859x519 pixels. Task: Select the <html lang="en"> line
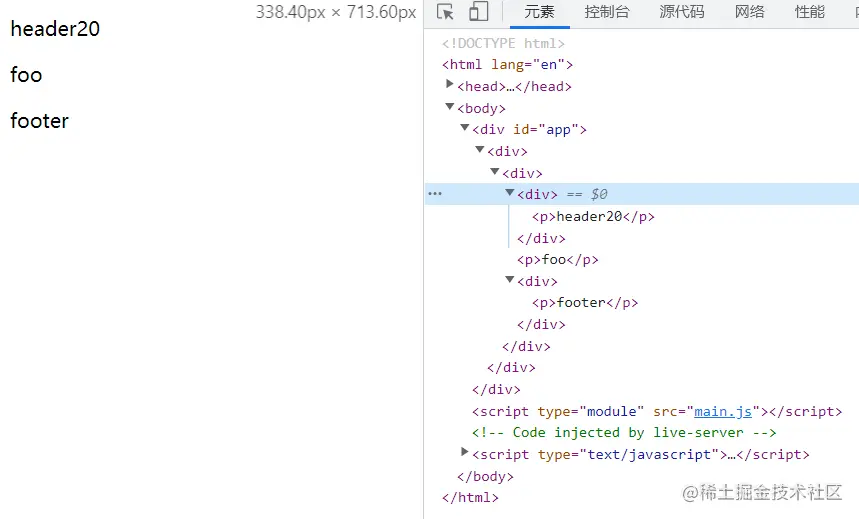pyautogui.click(x=507, y=65)
